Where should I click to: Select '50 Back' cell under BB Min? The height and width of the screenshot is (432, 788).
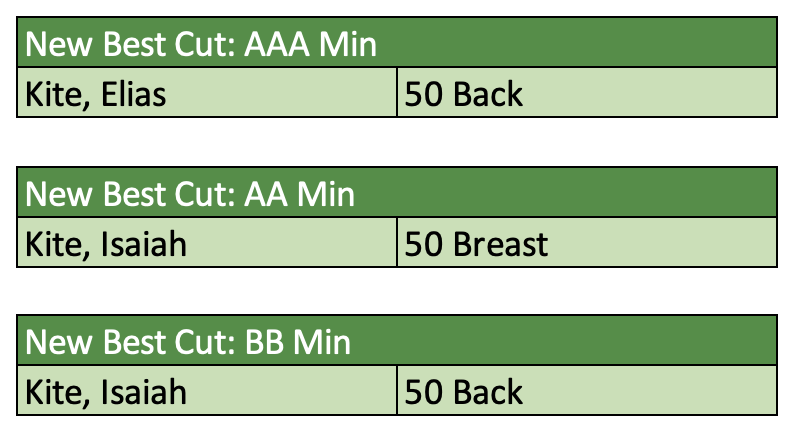[x=587, y=391]
